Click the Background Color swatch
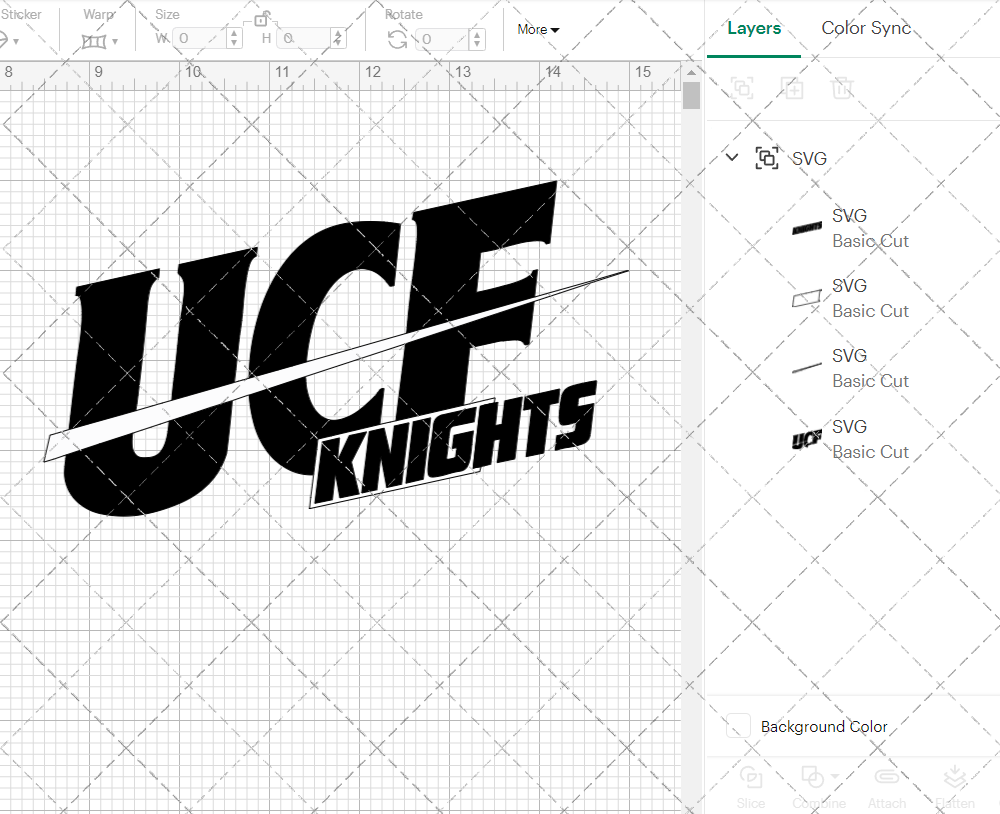 [x=738, y=727]
